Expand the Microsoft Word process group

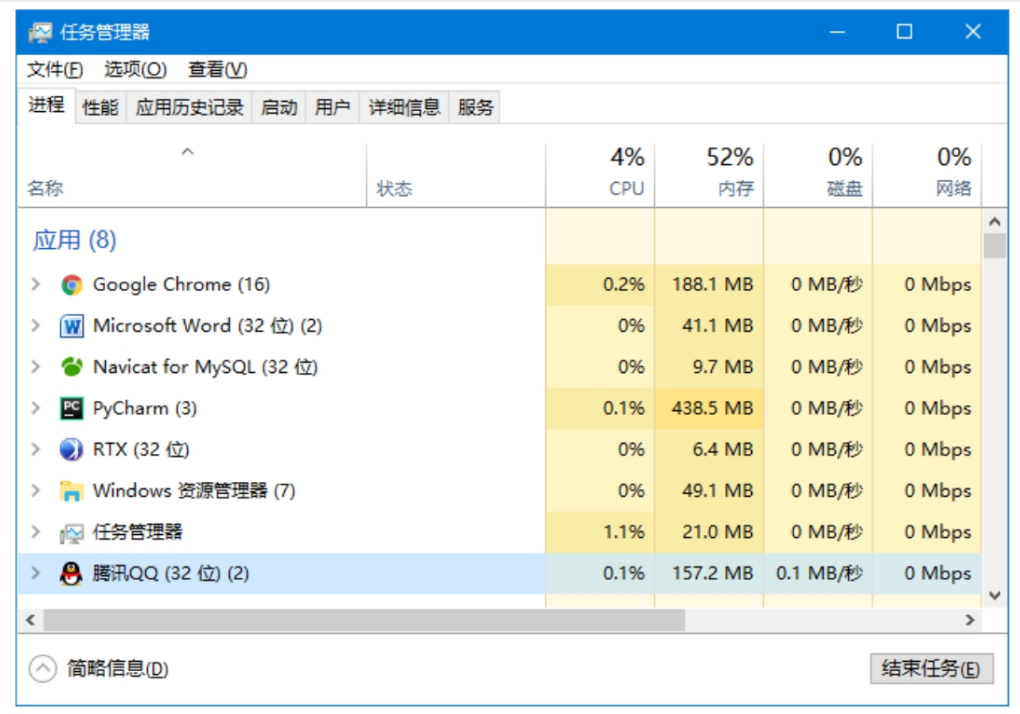[x=36, y=326]
